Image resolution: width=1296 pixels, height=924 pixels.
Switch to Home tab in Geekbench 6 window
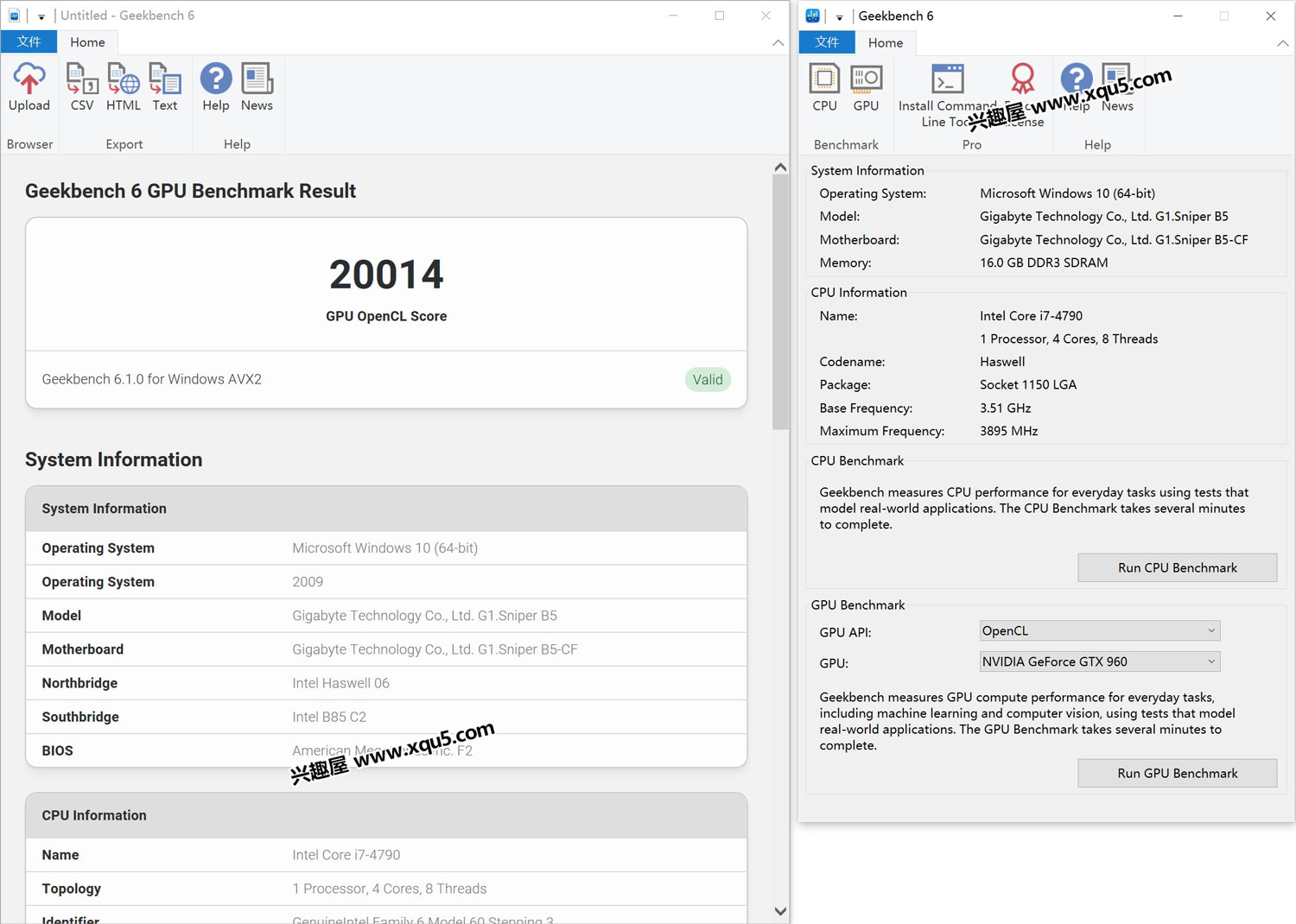(x=886, y=43)
